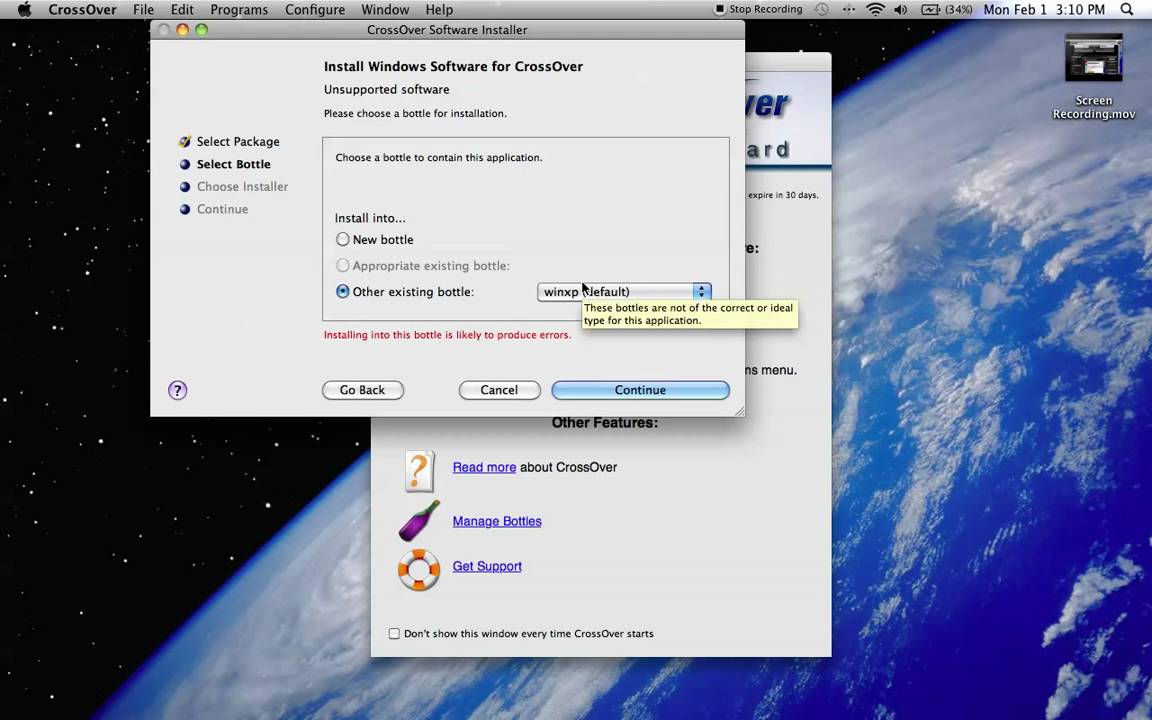The image size is (1152, 720).
Task: Open the Configure menu
Action: [314, 10]
